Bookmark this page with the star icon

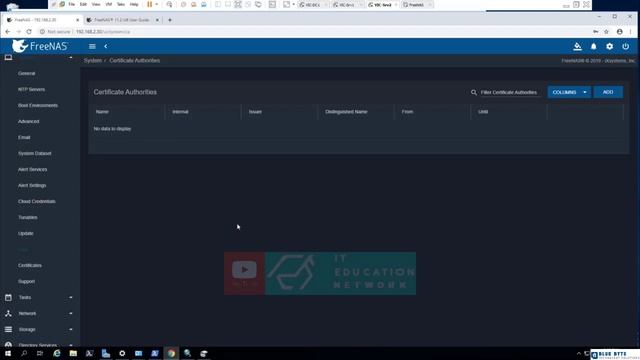tap(607, 31)
